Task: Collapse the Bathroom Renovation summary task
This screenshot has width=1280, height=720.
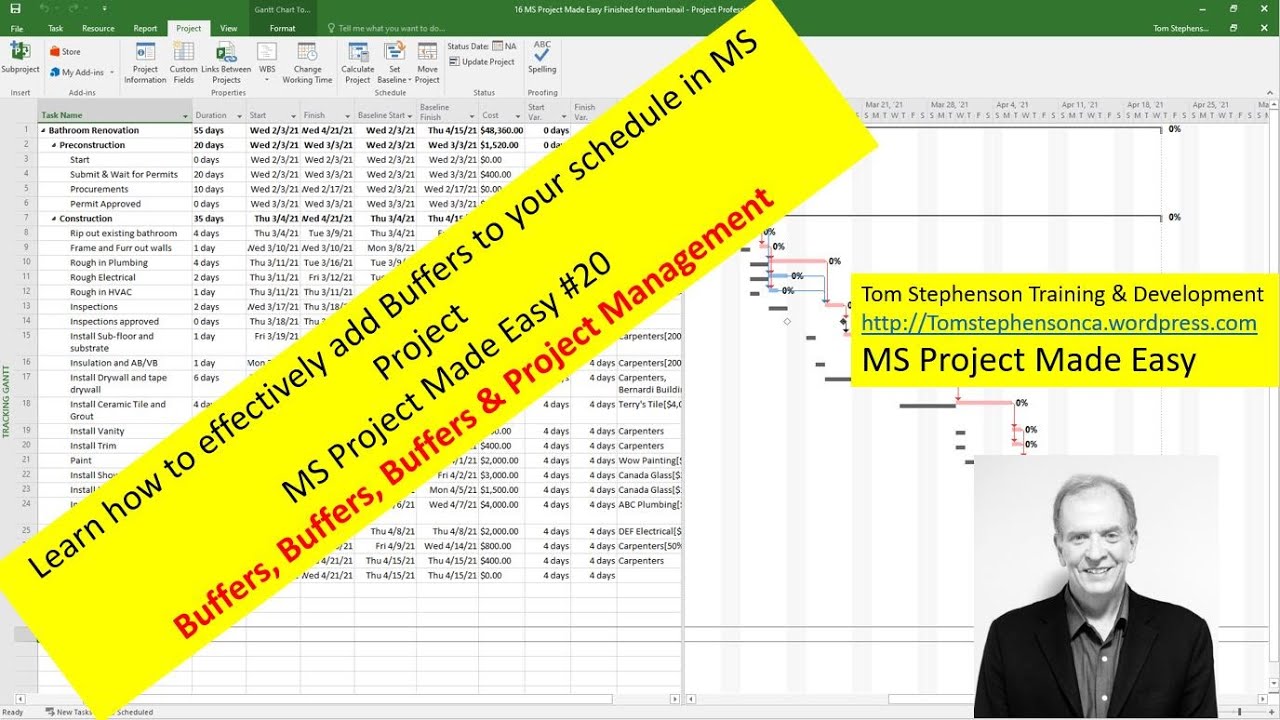Action: coord(43,131)
